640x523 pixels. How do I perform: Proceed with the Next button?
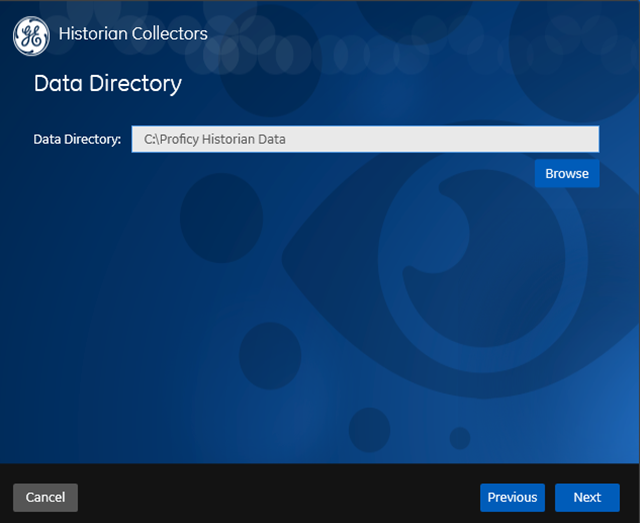click(x=587, y=497)
